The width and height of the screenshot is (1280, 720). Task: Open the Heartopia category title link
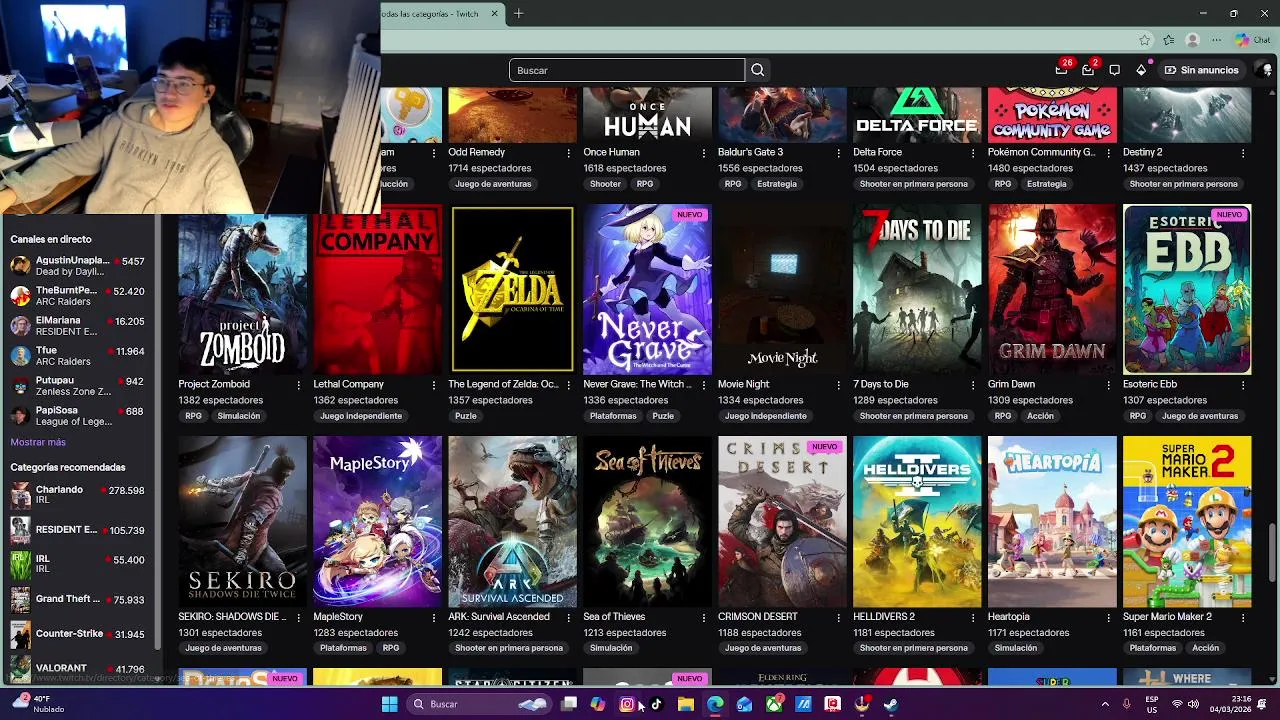(1009, 617)
